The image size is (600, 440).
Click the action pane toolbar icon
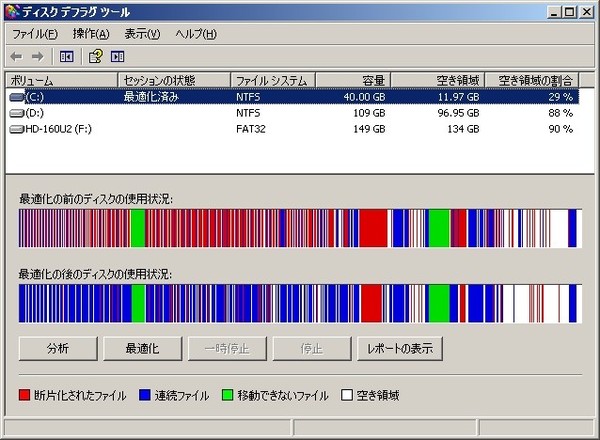117,56
